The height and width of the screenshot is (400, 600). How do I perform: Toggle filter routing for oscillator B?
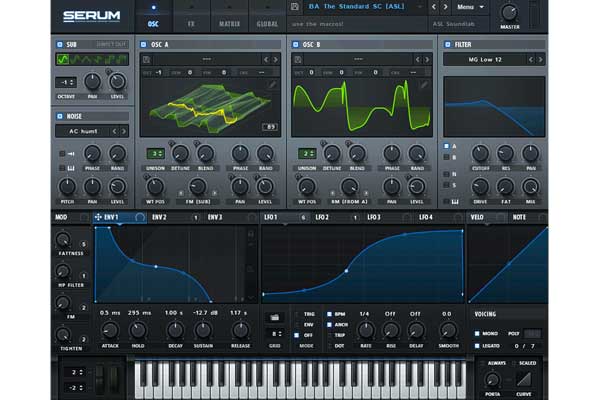(447, 157)
